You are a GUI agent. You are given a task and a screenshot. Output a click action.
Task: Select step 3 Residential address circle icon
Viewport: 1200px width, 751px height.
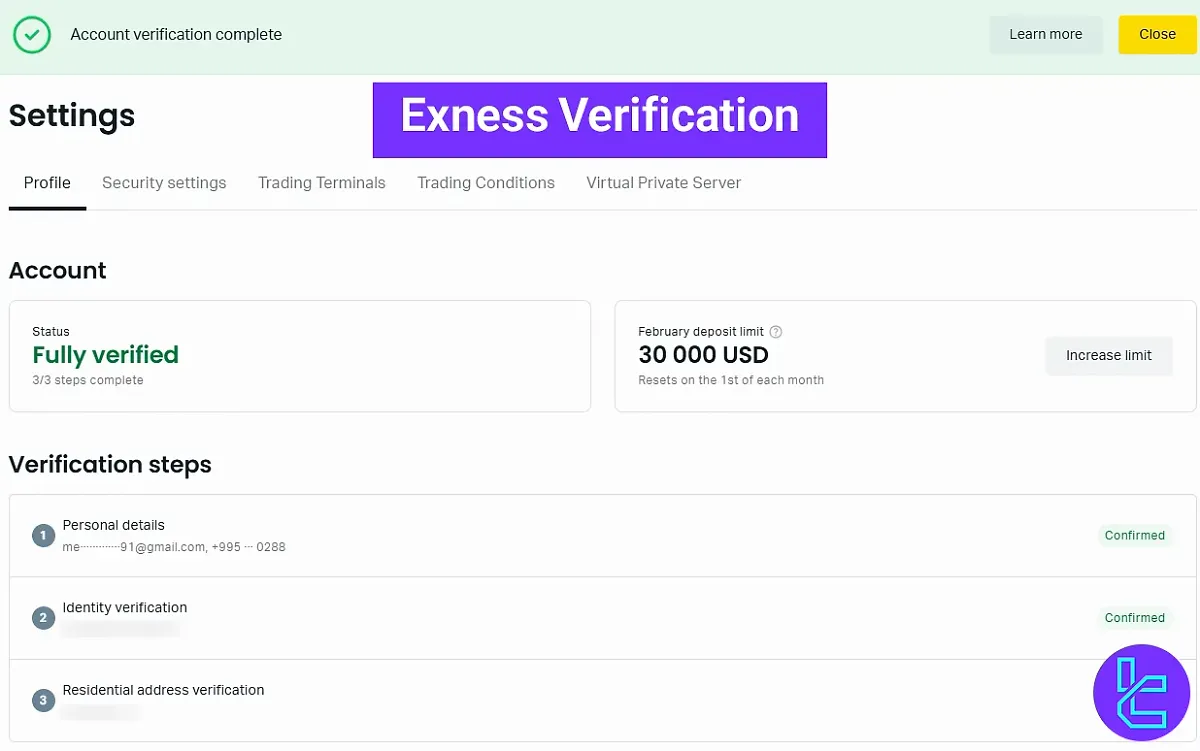43,700
